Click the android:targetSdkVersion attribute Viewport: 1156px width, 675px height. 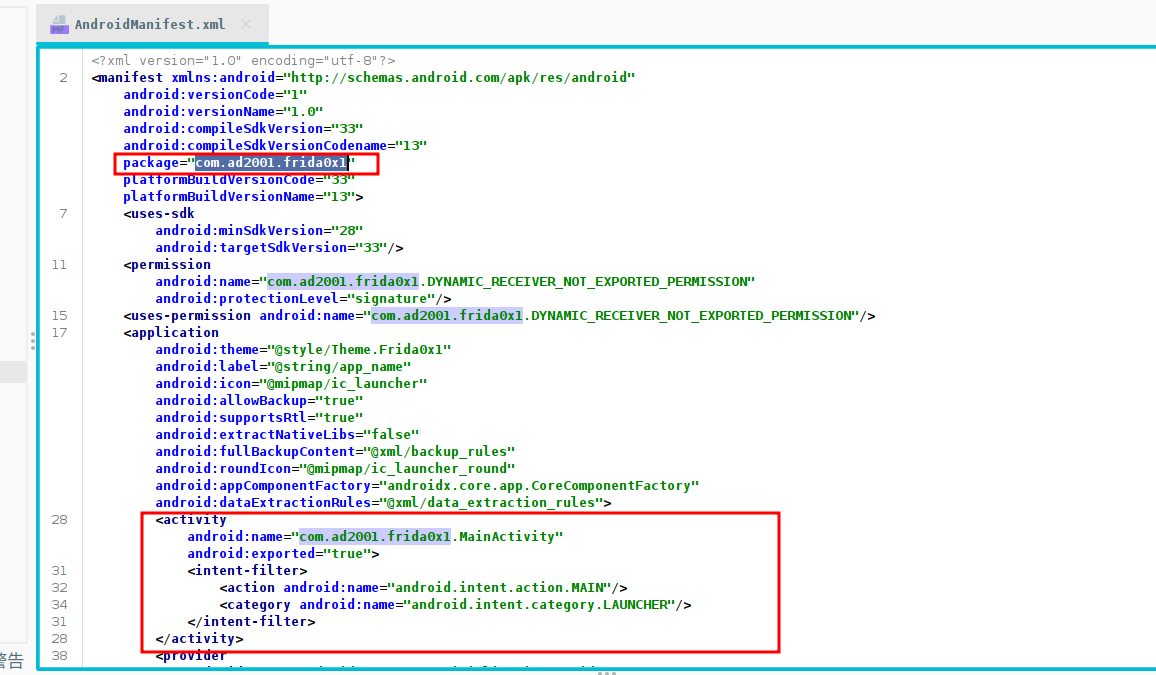click(250, 247)
